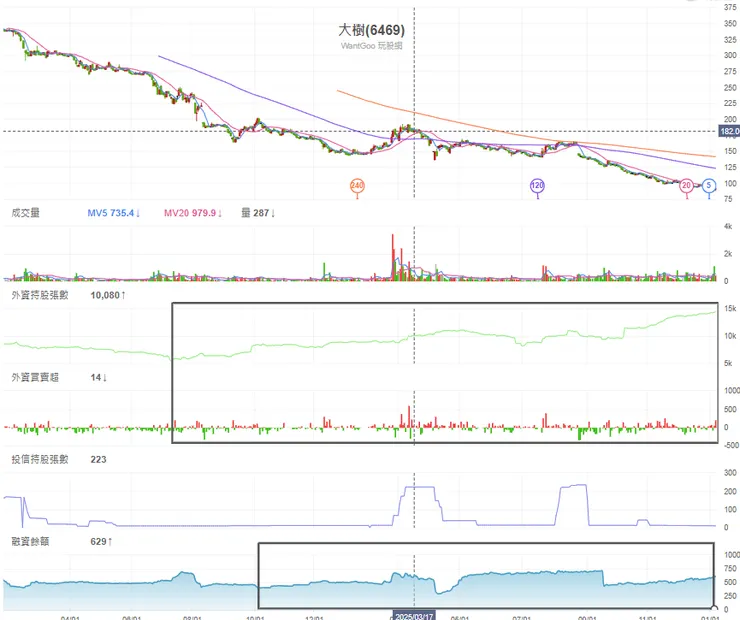Select the 外資持股張數 panel label

click(40, 295)
